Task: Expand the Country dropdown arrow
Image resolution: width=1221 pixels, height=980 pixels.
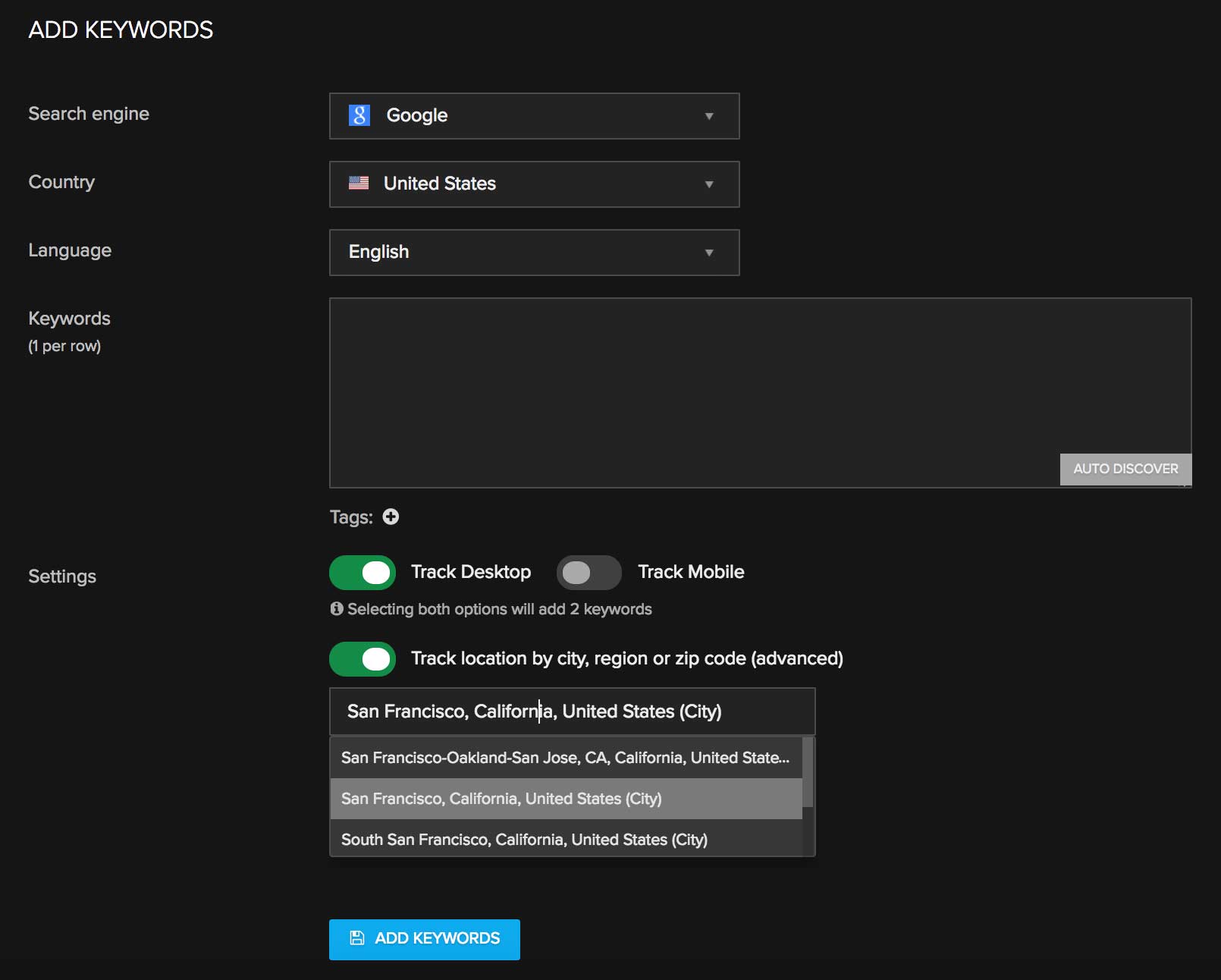Action: point(709,184)
